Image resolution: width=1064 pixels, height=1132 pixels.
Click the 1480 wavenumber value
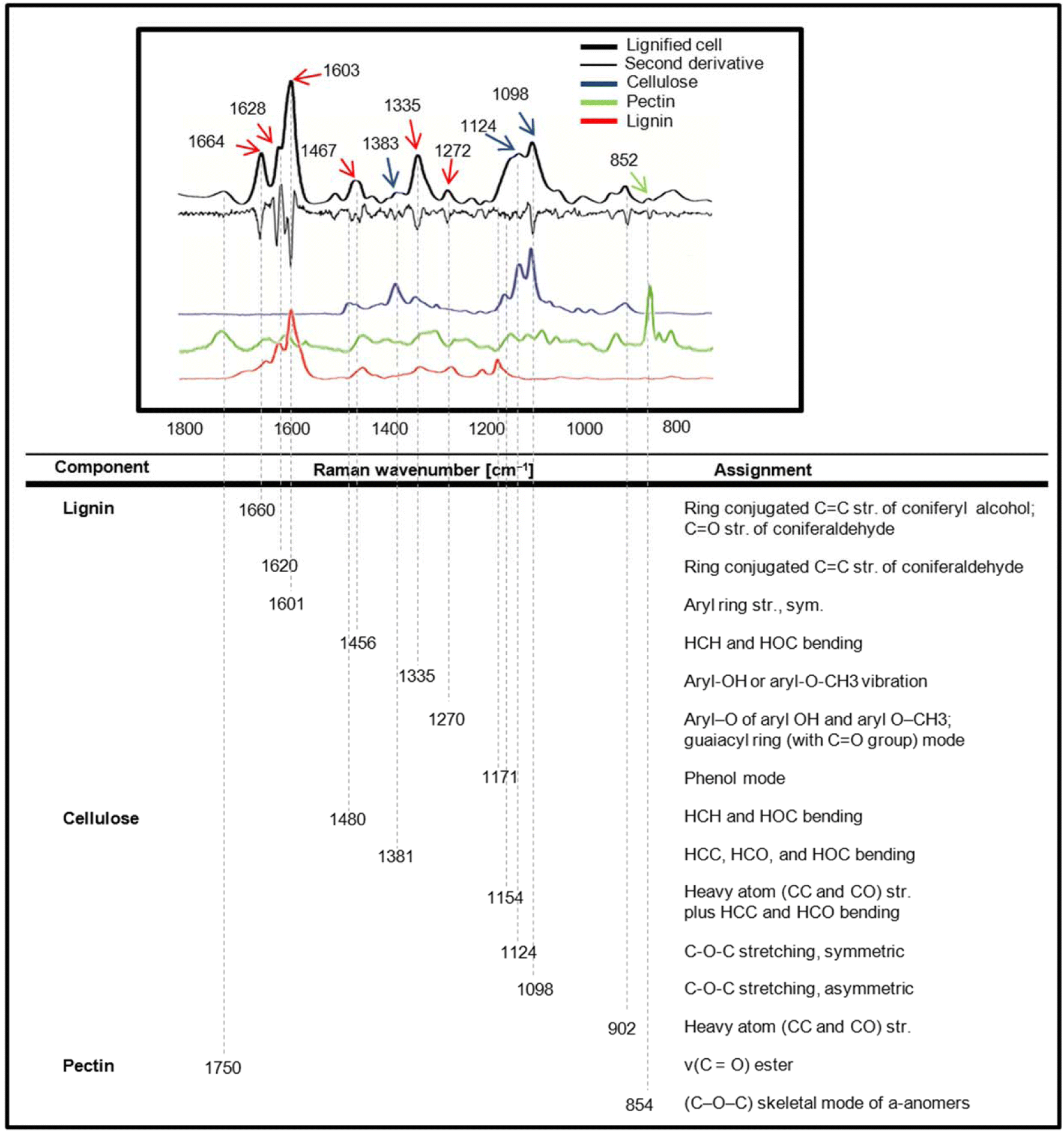(347, 819)
